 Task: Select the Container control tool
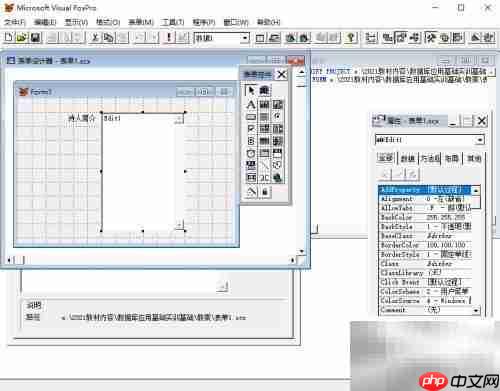(251, 178)
